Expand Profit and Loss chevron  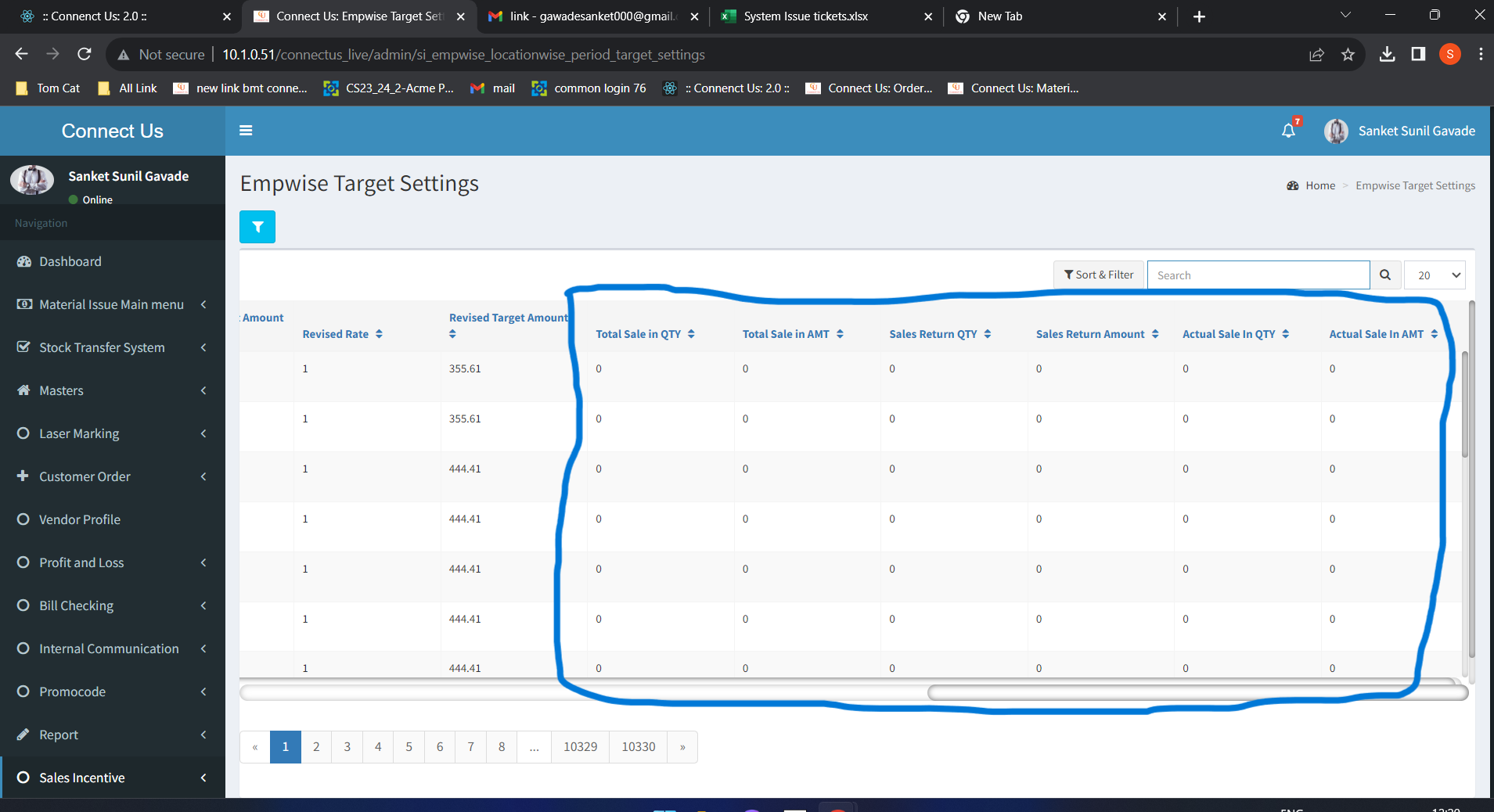pyautogui.click(x=203, y=562)
